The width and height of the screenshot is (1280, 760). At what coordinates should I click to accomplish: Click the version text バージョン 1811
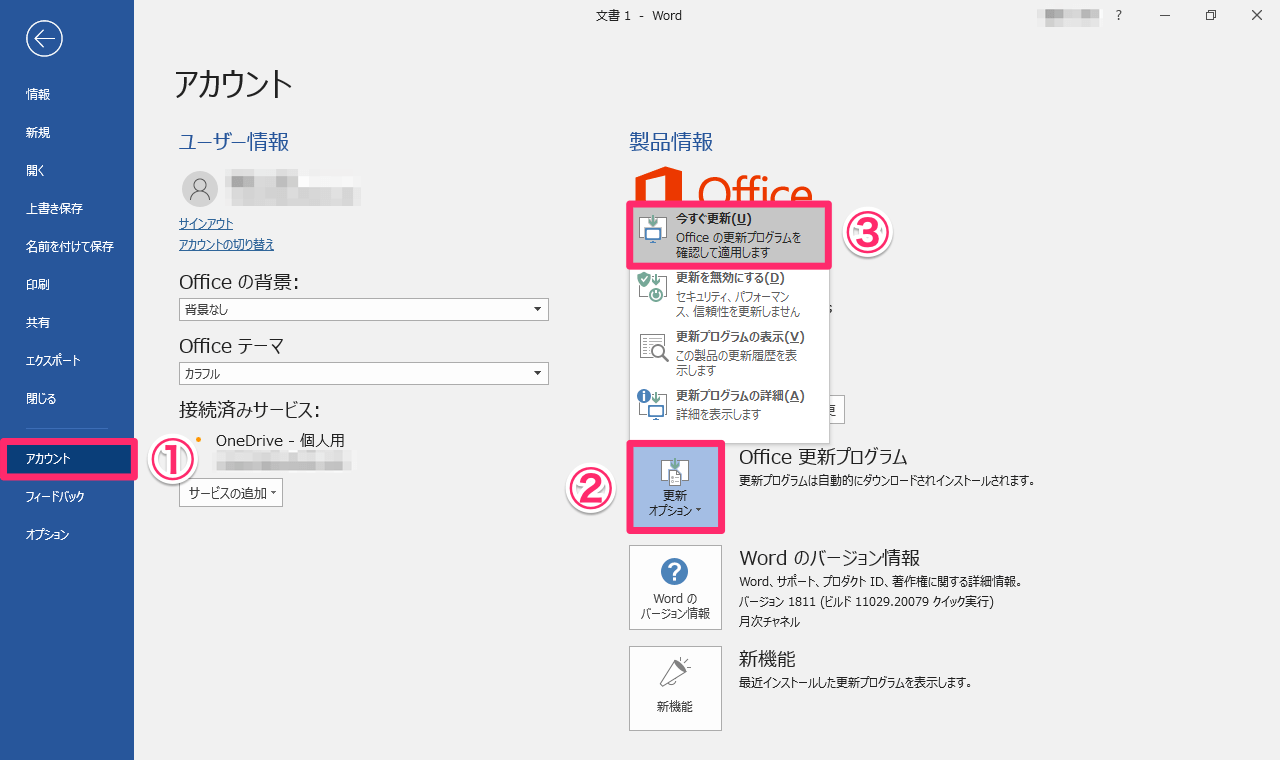[x=866, y=602]
